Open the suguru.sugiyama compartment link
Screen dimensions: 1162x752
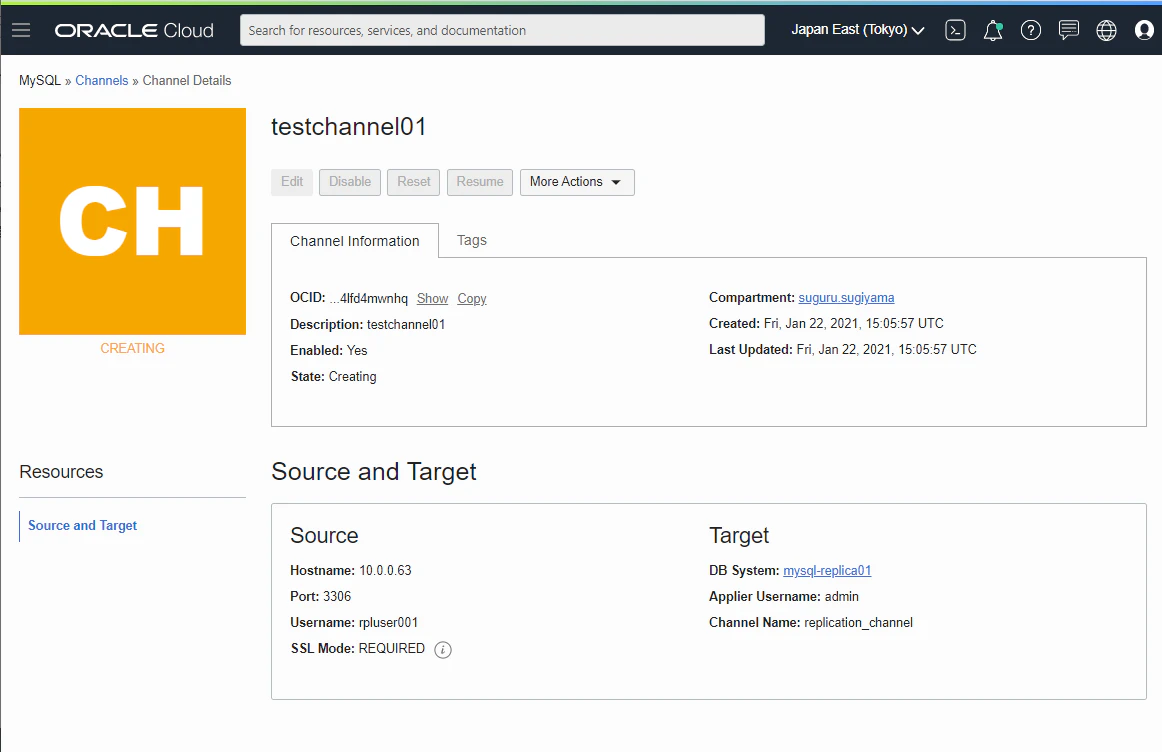coord(846,298)
